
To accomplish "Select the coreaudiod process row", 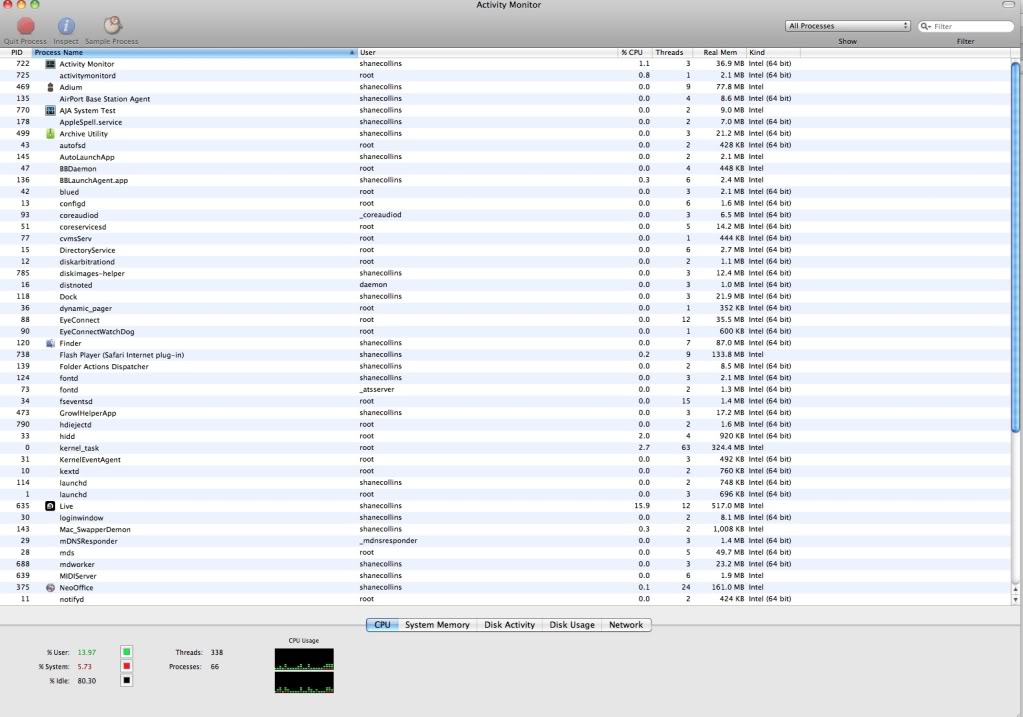I will point(506,215).
